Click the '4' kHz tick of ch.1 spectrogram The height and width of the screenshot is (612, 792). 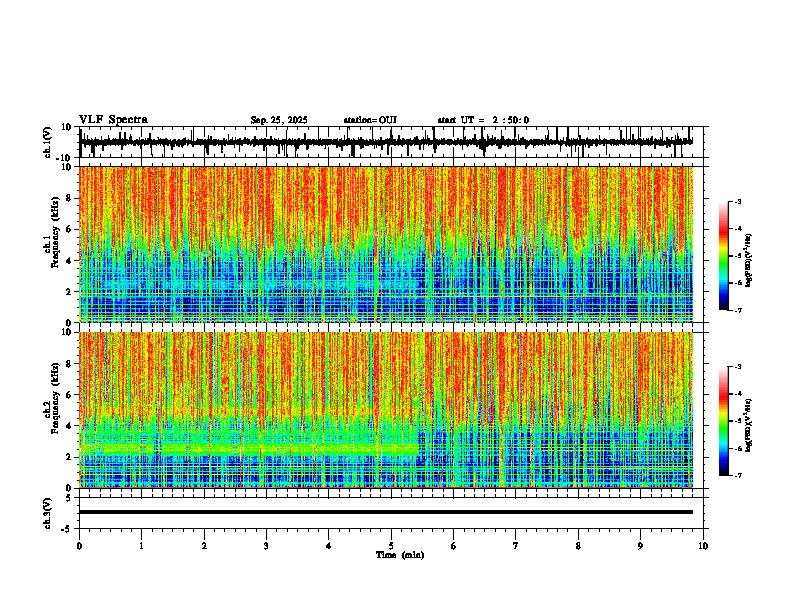pyautogui.click(x=70, y=261)
